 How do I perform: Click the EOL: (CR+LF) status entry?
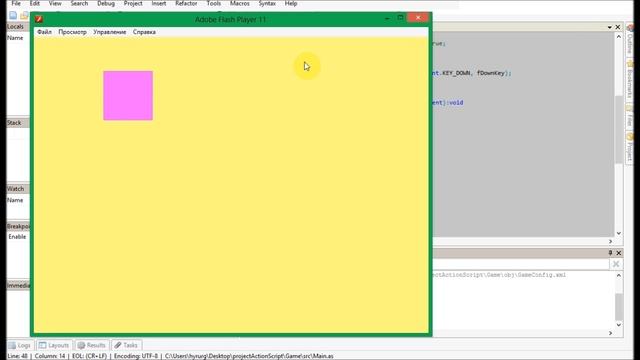coord(89,356)
